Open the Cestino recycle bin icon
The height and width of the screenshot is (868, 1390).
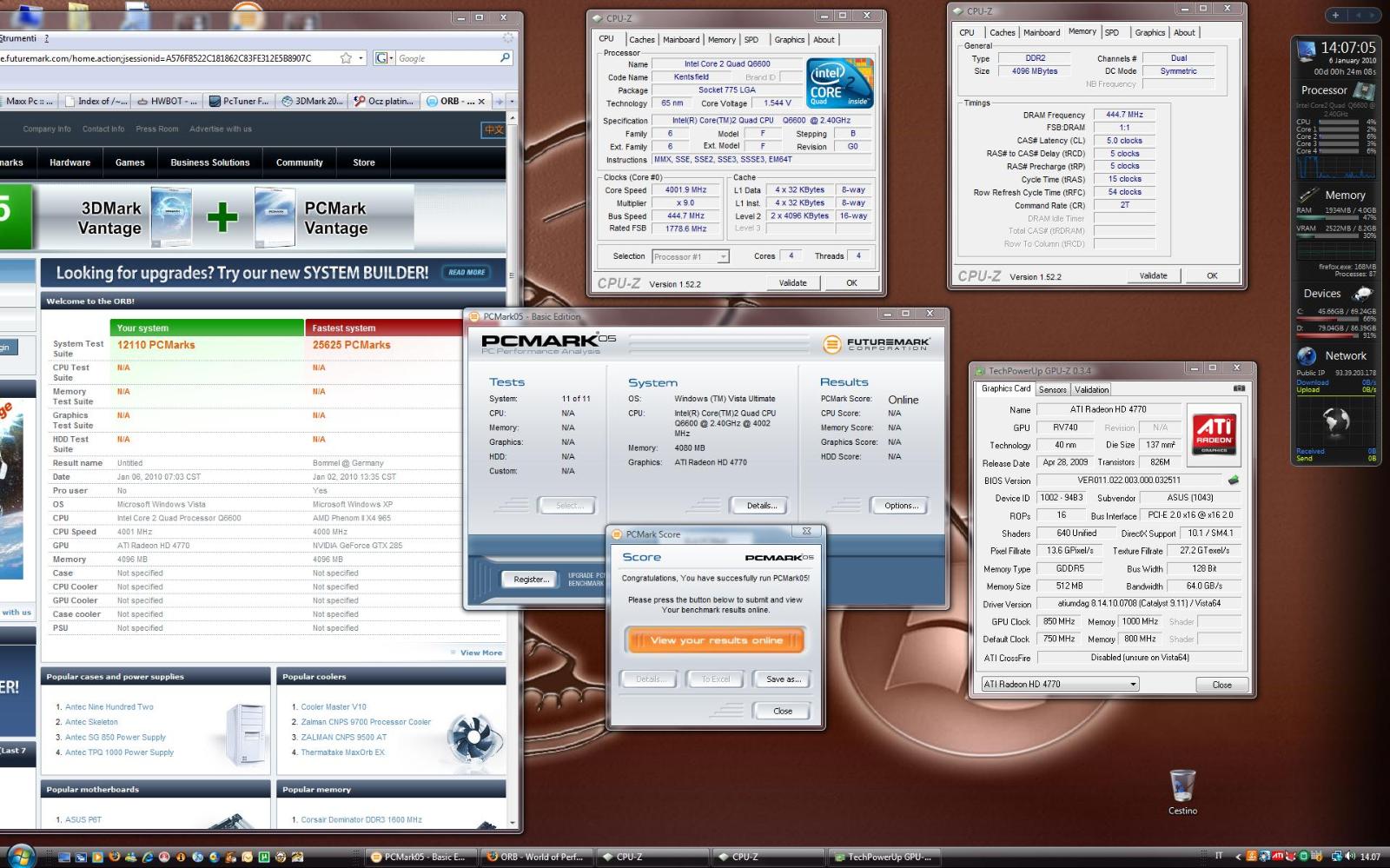click(1182, 792)
